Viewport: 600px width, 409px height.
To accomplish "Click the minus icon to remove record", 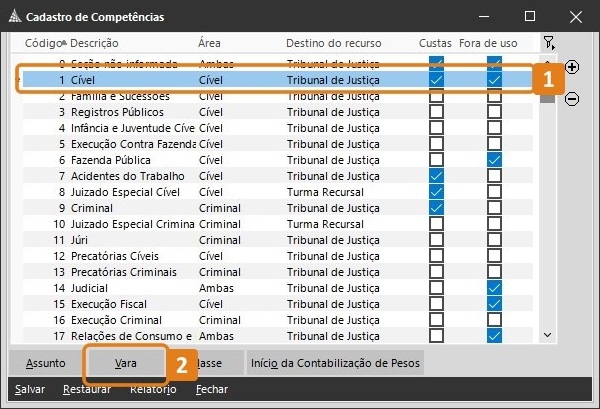I will pyautogui.click(x=572, y=98).
